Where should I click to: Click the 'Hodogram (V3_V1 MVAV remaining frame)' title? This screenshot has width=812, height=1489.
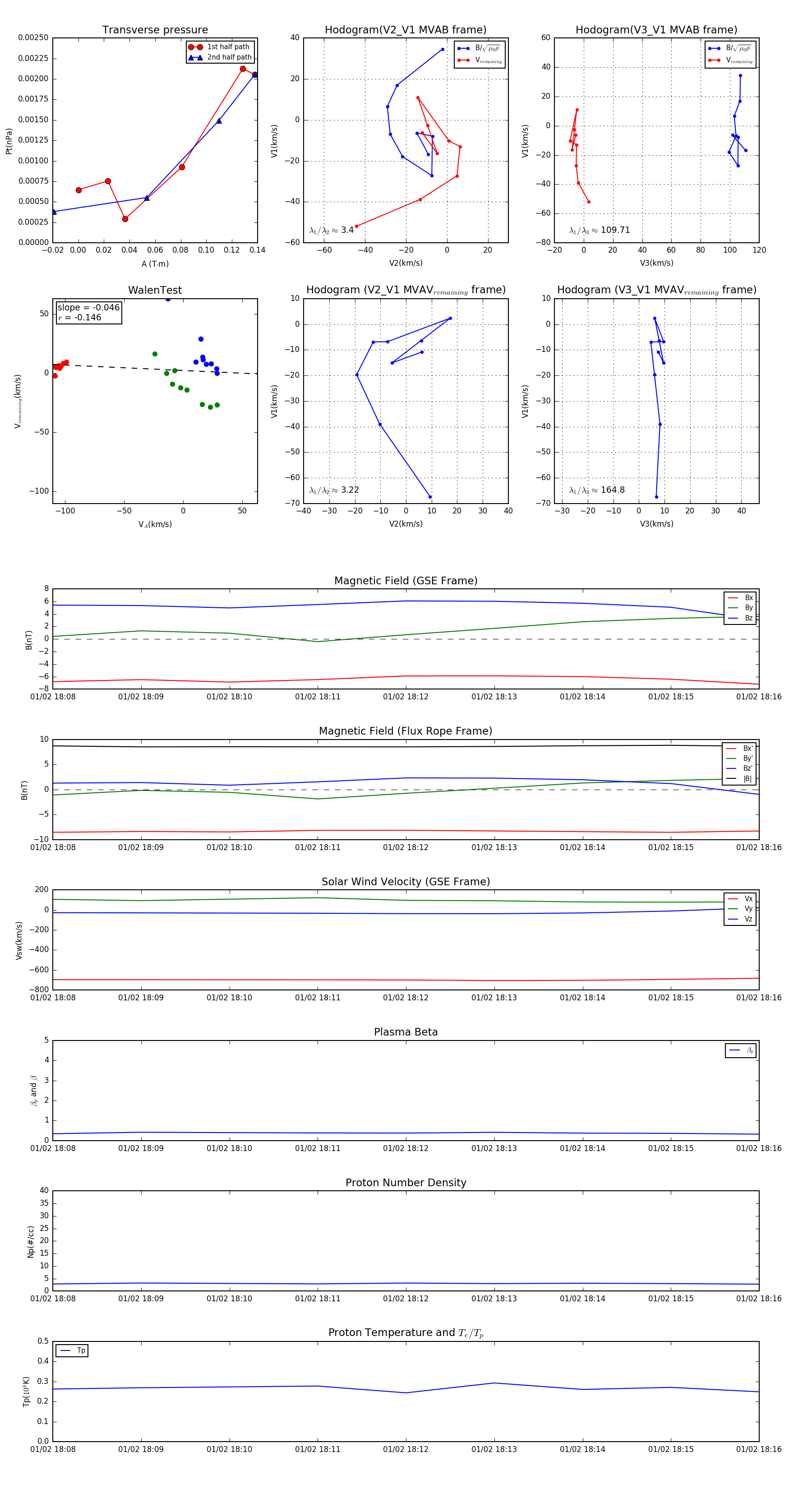click(x=656, y=290)
